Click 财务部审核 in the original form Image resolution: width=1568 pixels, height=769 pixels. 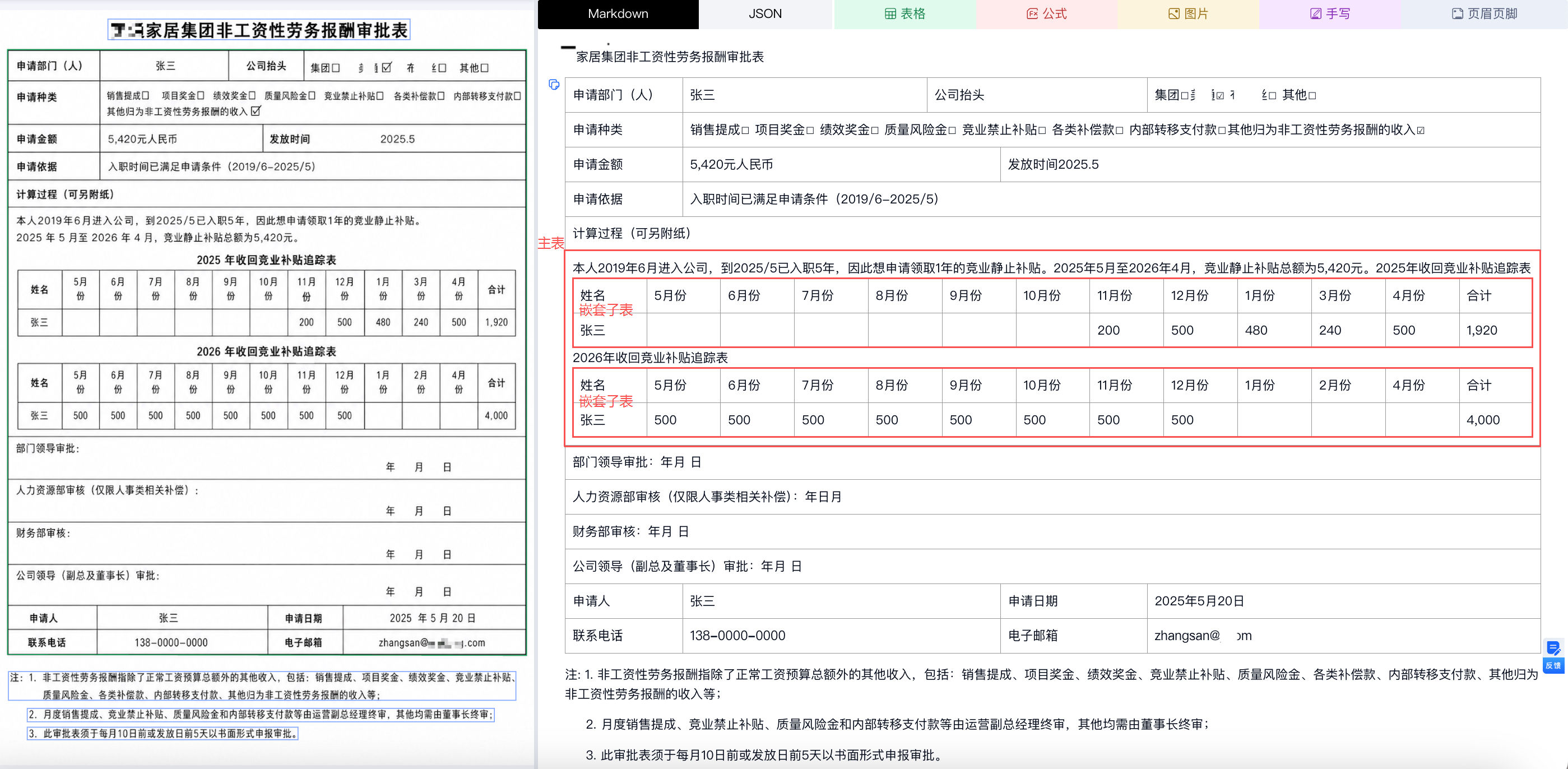(x=43, y=533)
